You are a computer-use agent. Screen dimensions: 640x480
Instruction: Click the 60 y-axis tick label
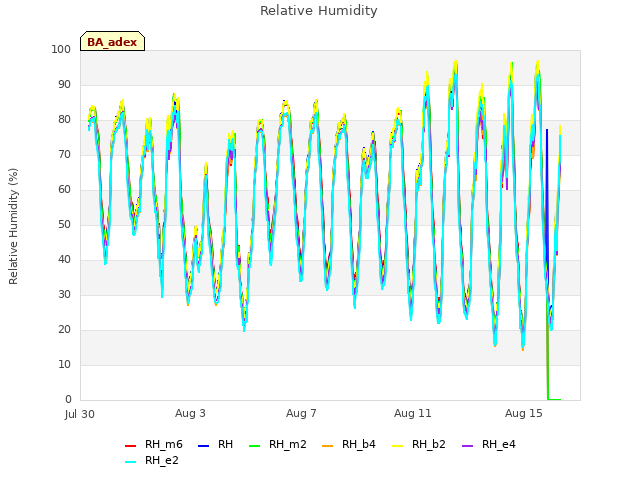pos(64,189)
